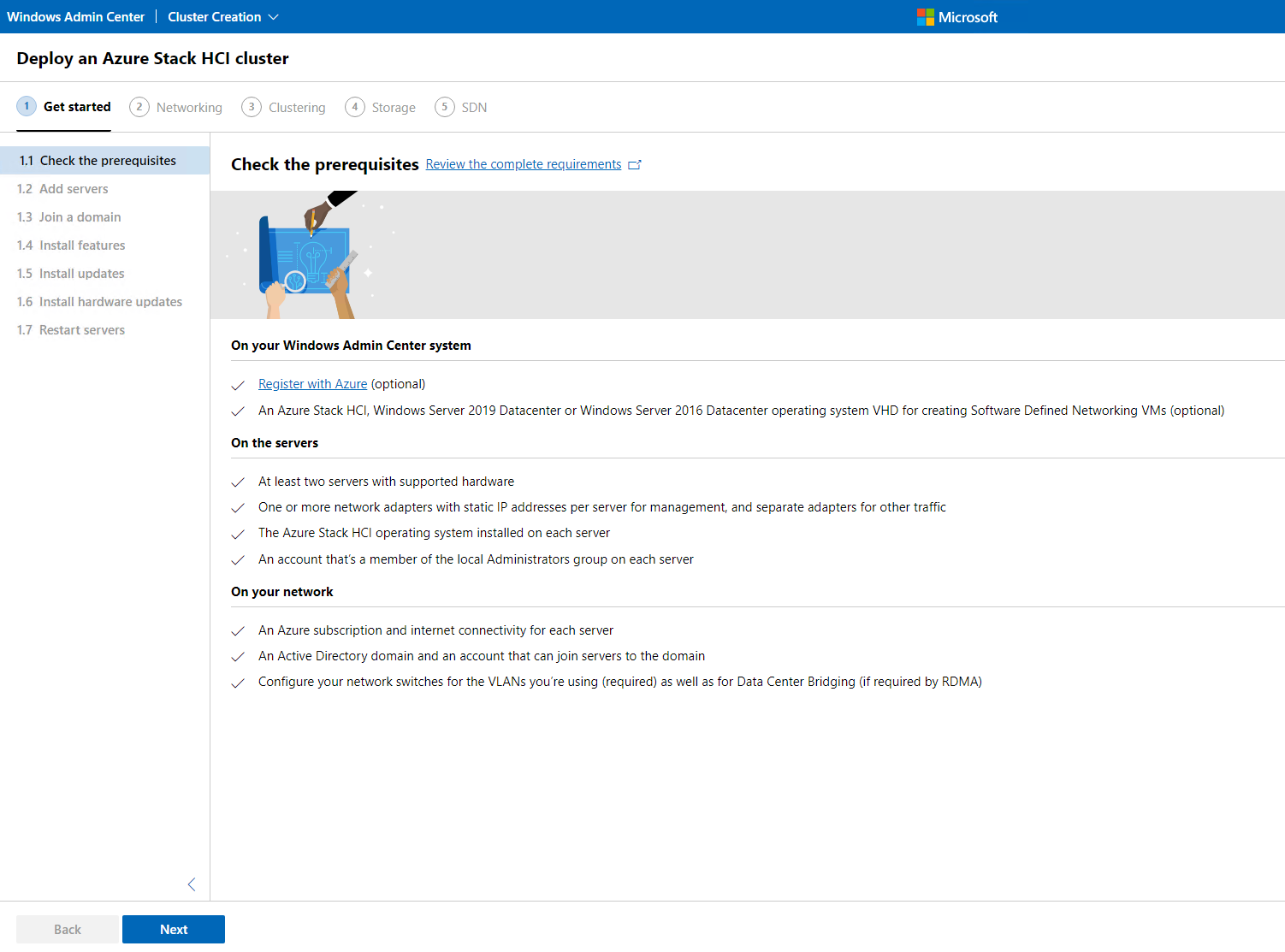Screen dimensions: 1285x952
Task: Click step 4 Storage number icon
Action: click(355, 107)
